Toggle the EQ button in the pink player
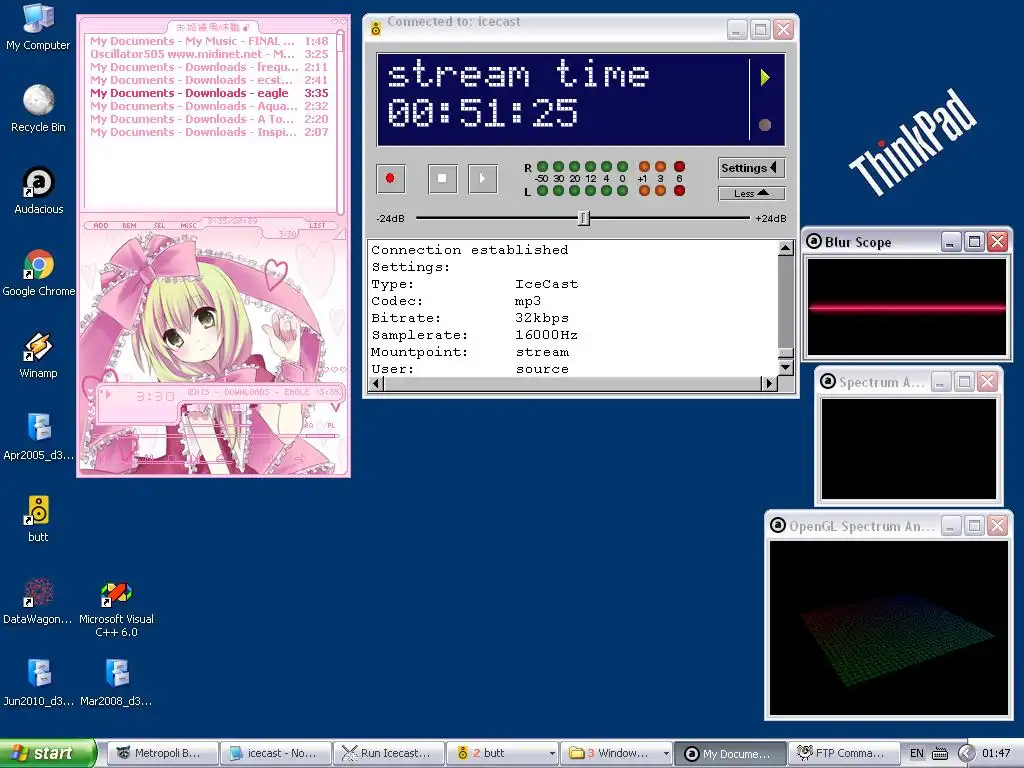The image size is (1024, 768). click(310, 425)
